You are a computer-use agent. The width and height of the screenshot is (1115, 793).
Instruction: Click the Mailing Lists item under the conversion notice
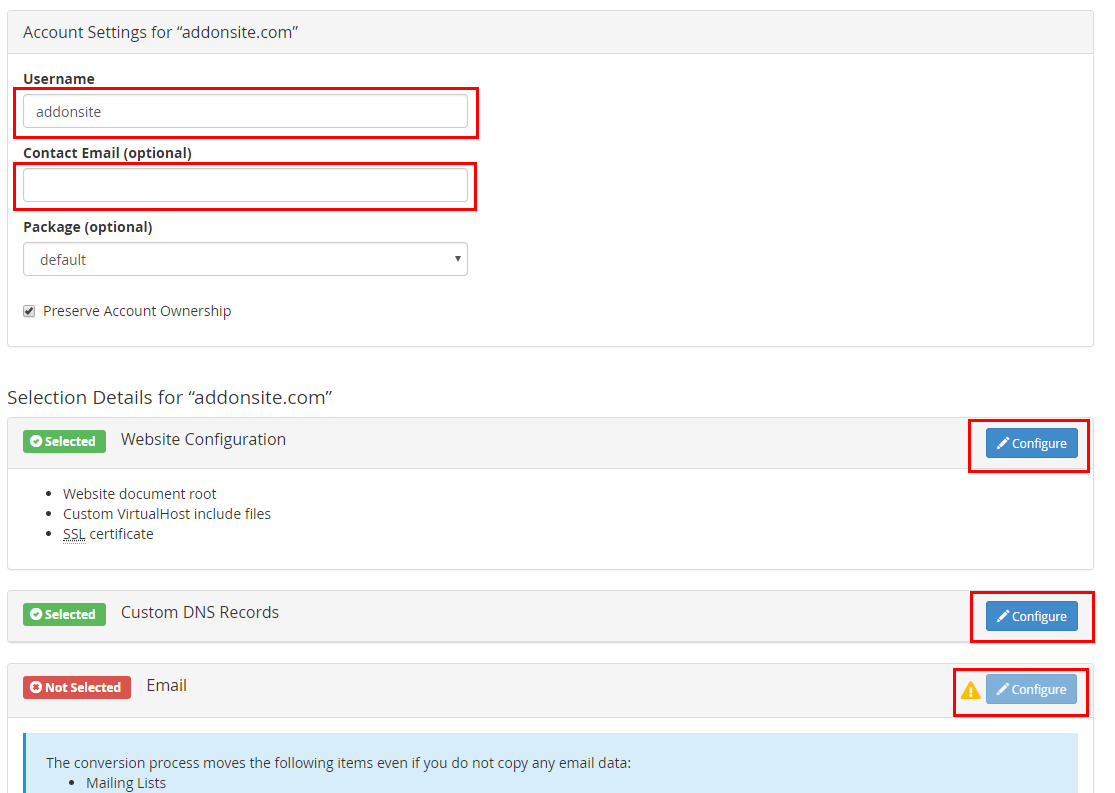click(125, 782)
